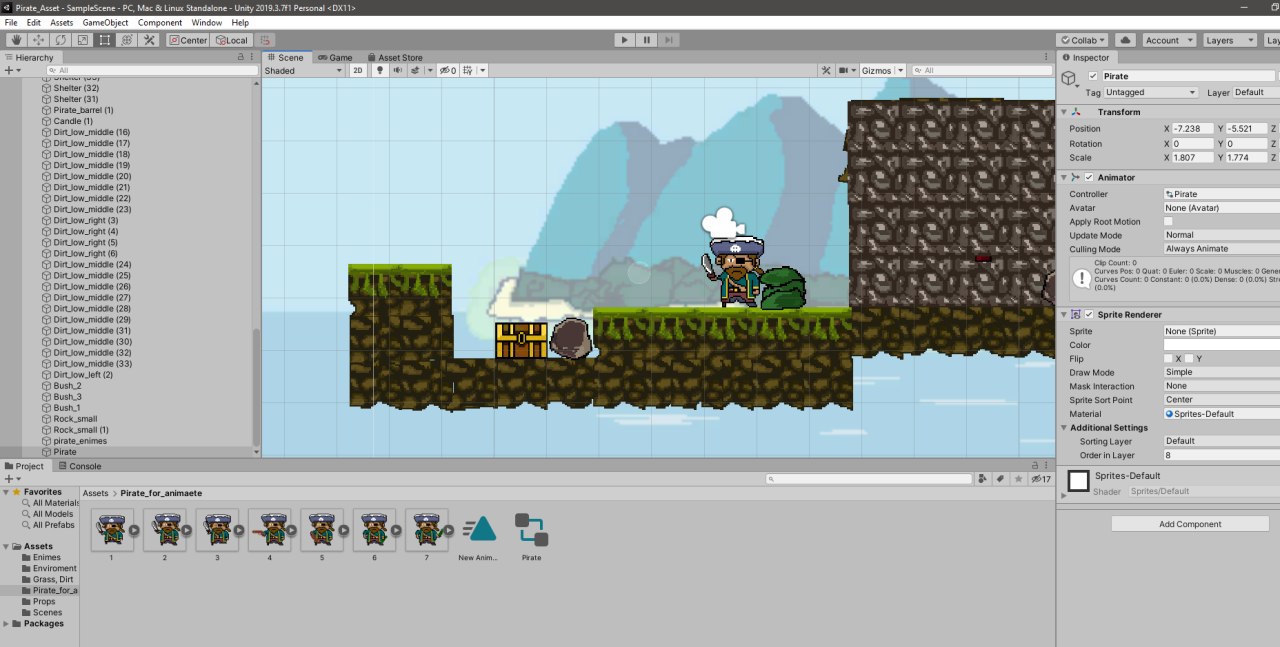Toggle hidden packages count icon
The image size is (1280, 647).
[1041, 479]
